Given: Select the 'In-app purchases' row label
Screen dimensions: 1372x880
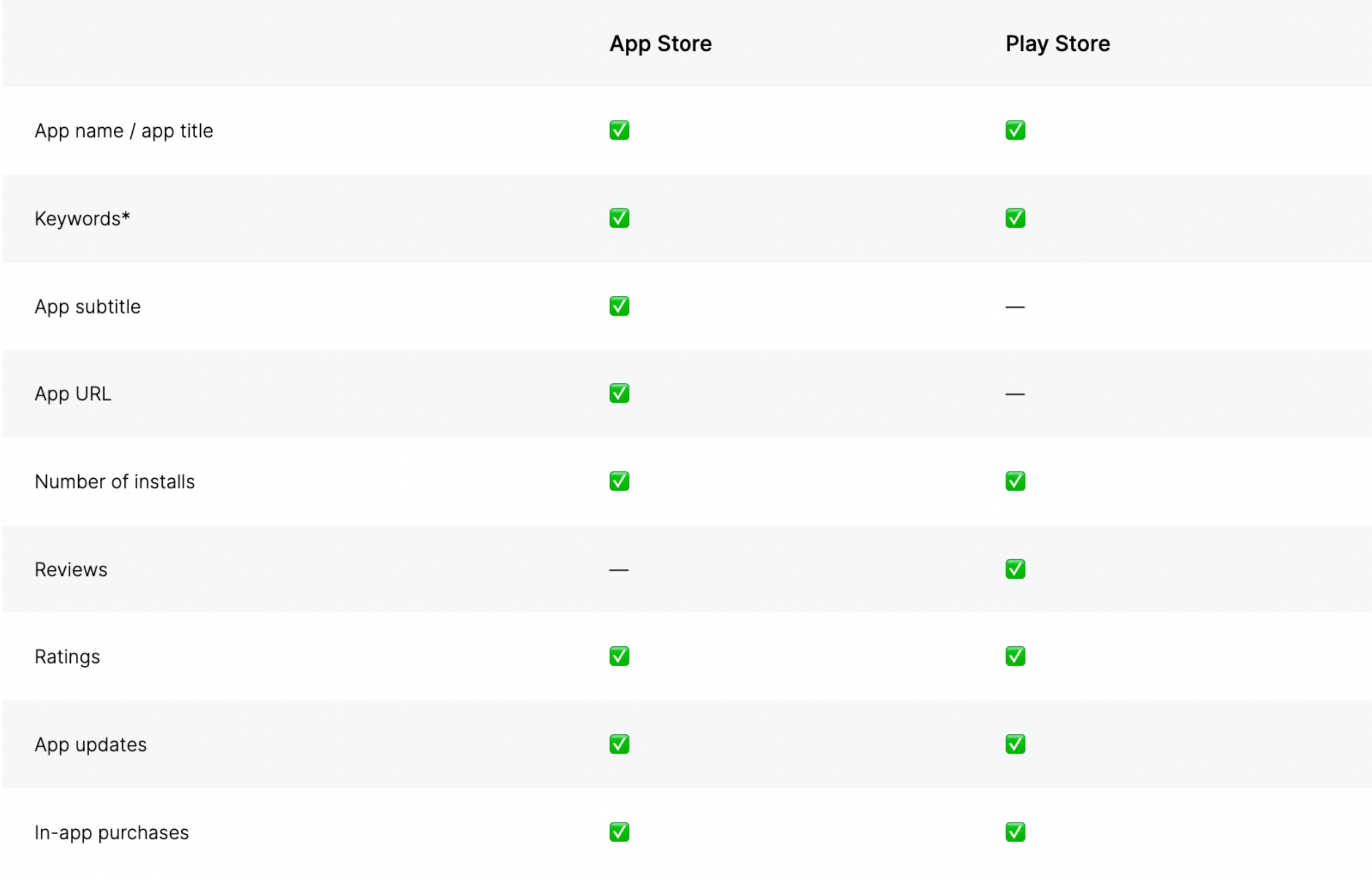Looking at the screenshot, I should pos(112,833).
